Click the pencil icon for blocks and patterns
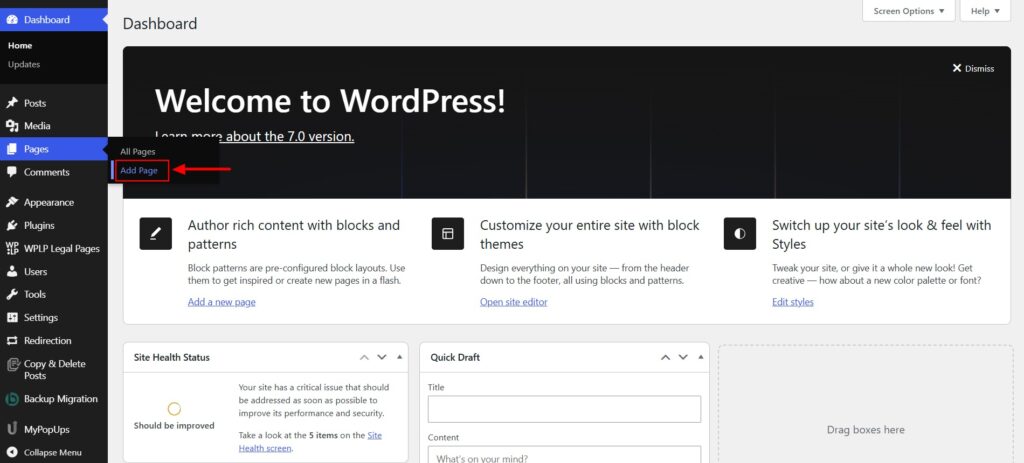 pos(155,234)
